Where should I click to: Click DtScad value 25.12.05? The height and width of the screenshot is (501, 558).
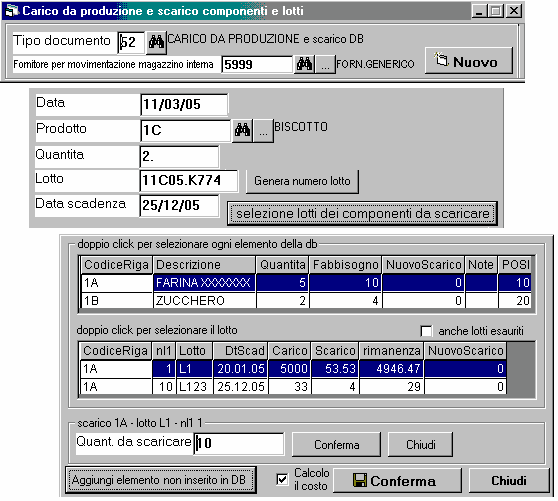[241, 387]
